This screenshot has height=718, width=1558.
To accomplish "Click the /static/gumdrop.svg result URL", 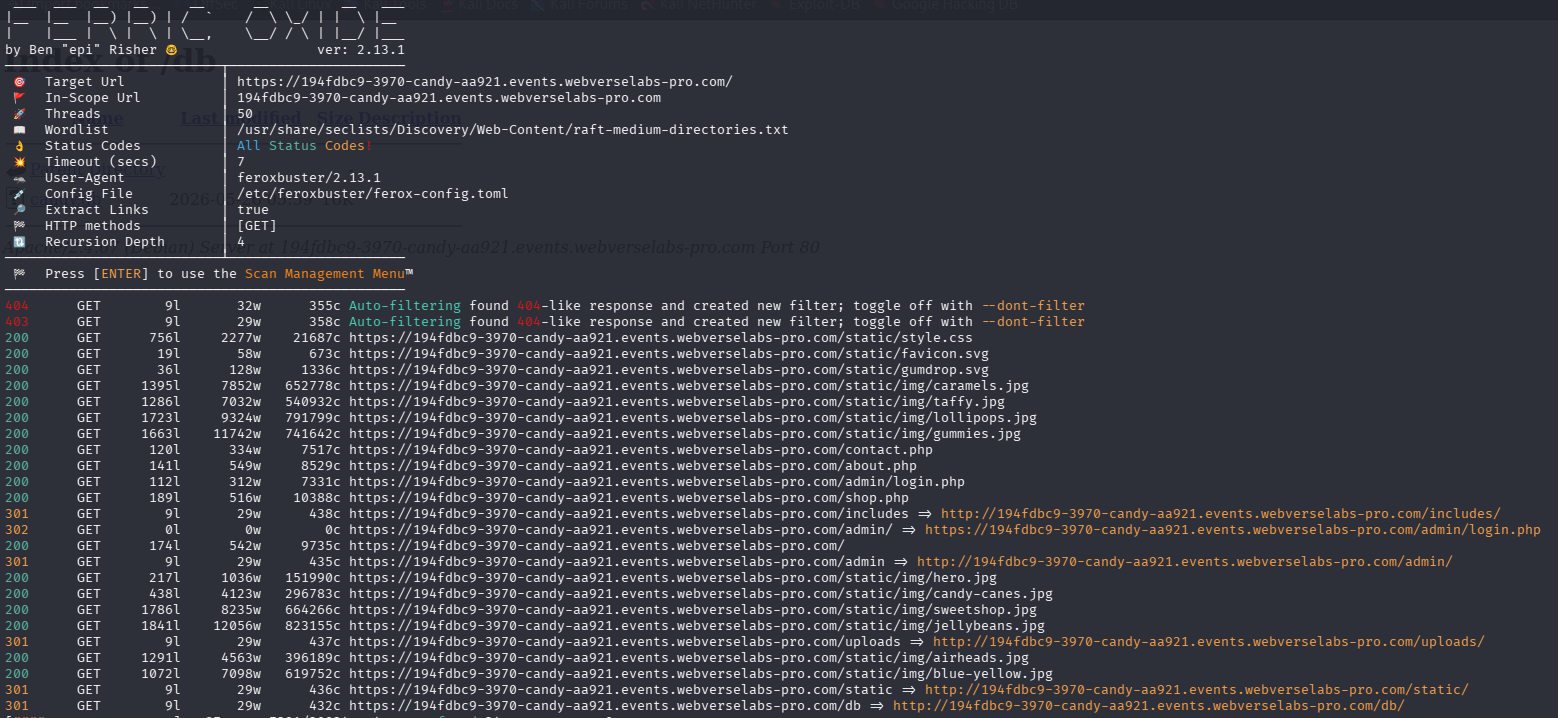I will tap(669, 370).
